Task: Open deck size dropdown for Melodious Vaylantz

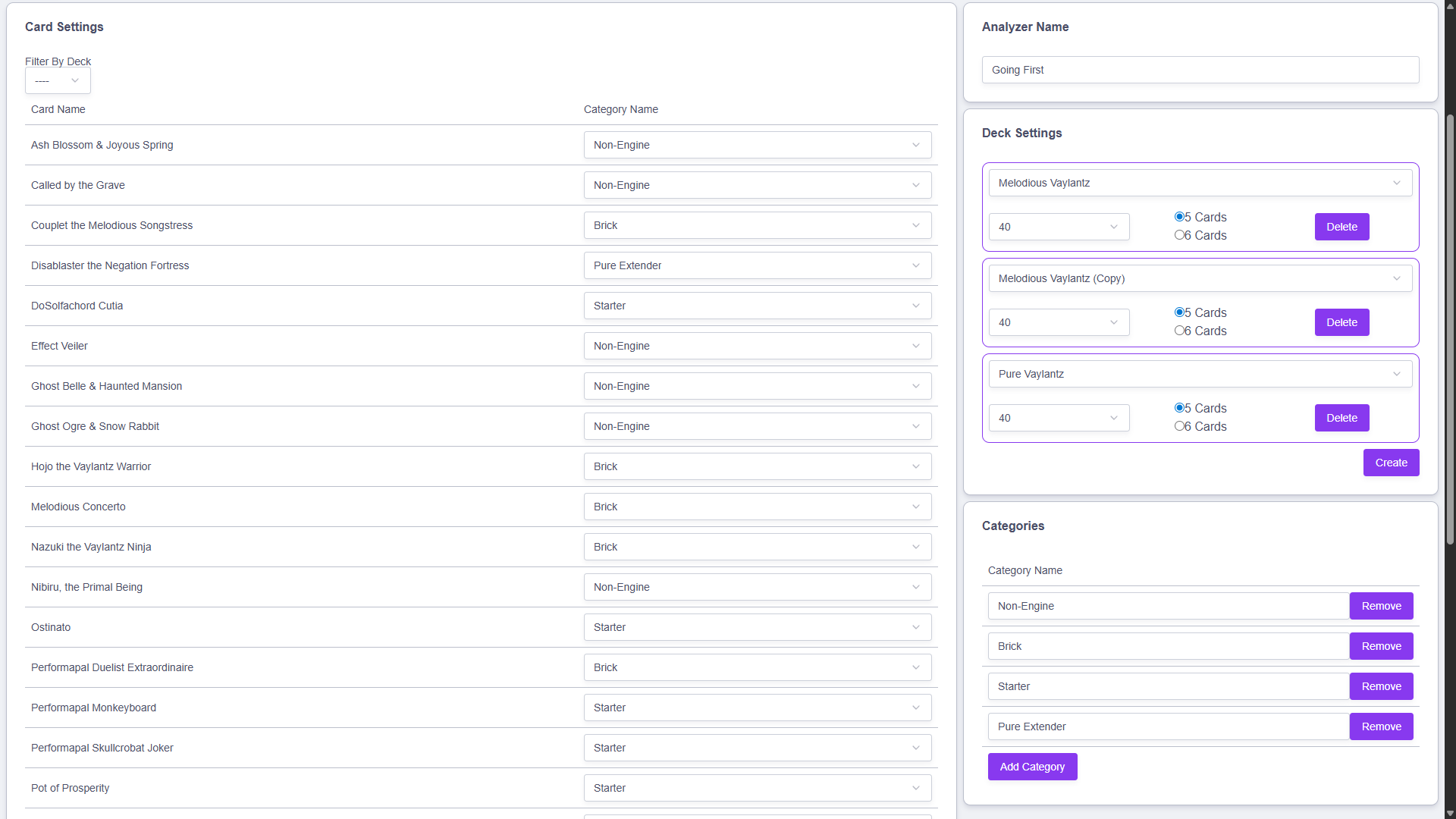Action: point(1059,227)
